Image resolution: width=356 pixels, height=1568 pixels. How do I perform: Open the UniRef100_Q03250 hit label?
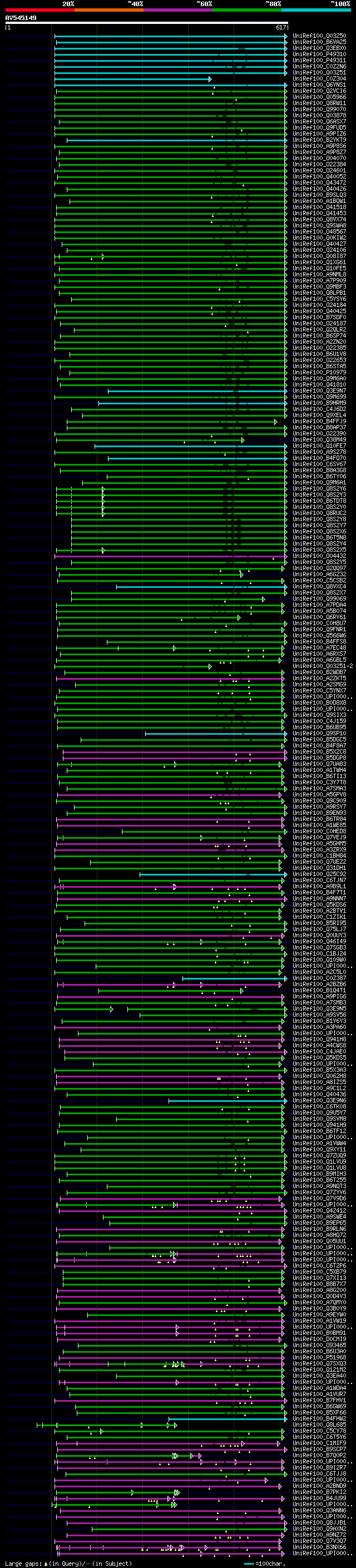319,36
